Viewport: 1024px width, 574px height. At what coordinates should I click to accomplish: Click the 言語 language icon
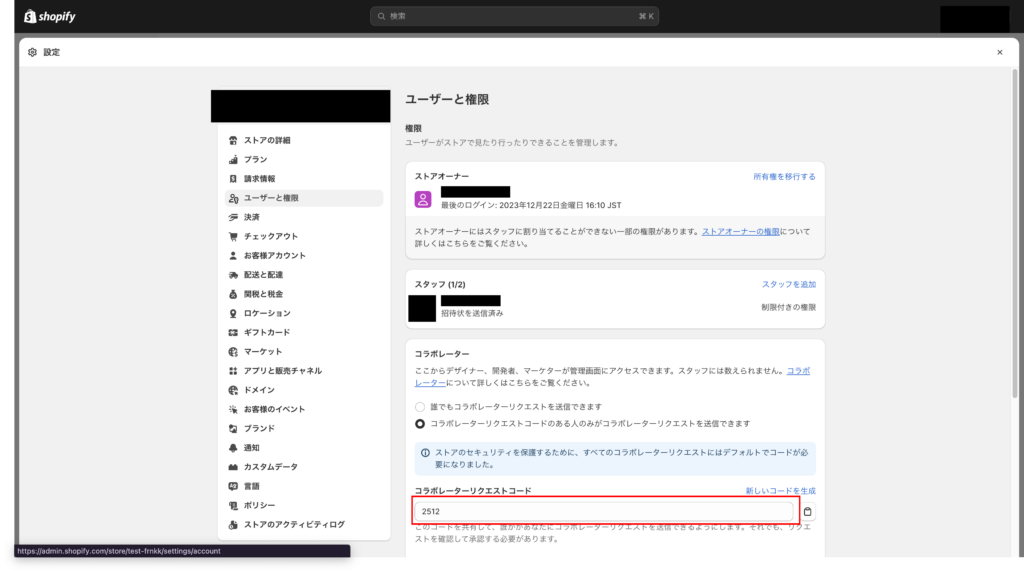233,486
